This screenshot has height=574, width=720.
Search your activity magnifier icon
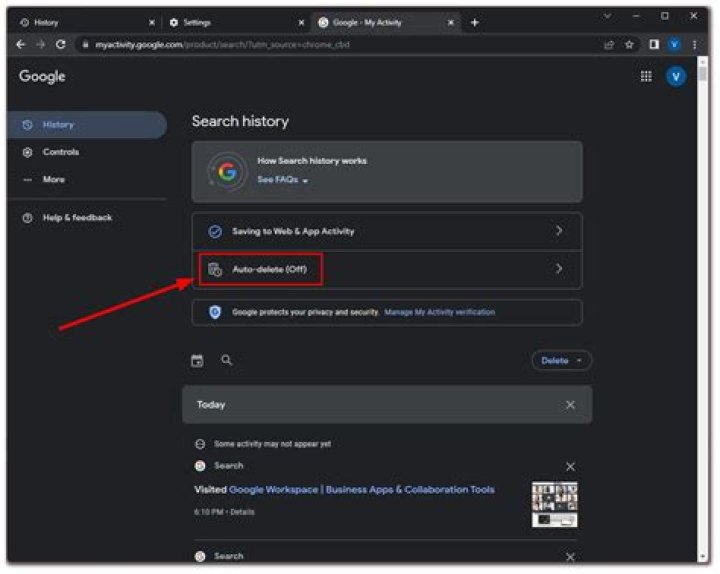point(226,360)
